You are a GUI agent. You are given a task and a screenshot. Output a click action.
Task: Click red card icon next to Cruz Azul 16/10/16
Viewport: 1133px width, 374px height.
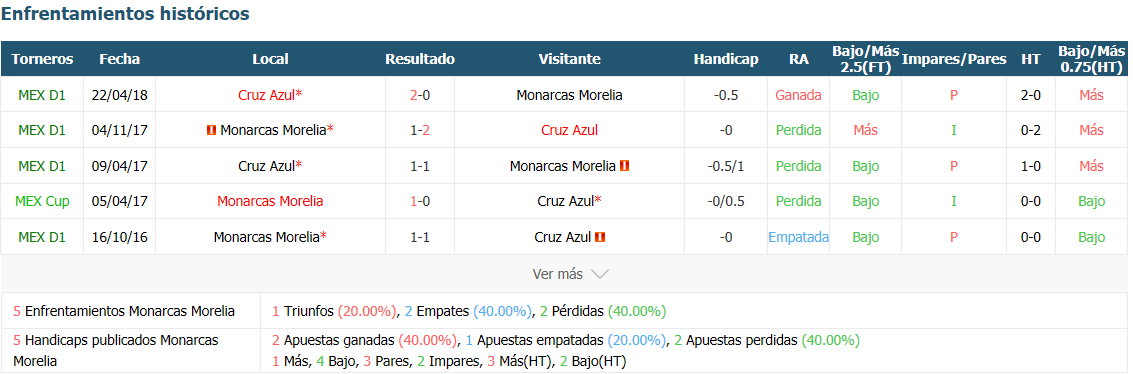coord(600,237)
